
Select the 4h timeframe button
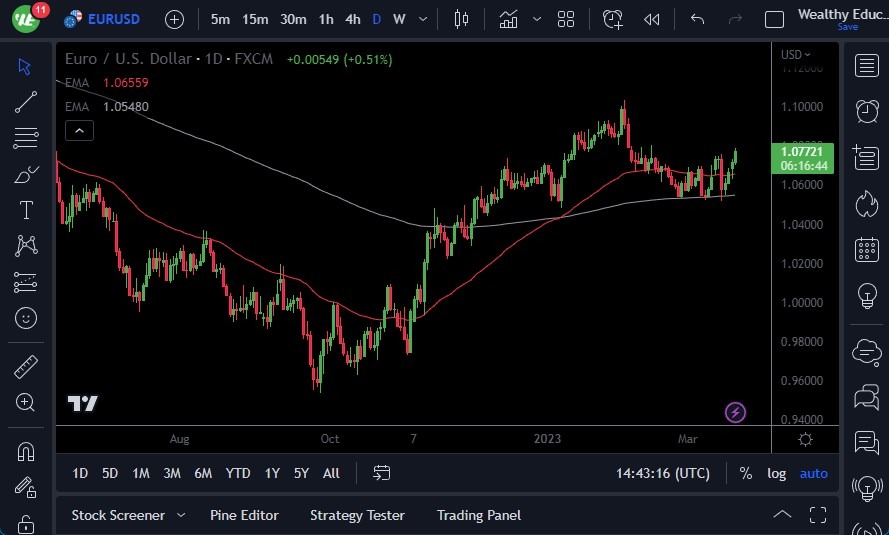point(352,19)
